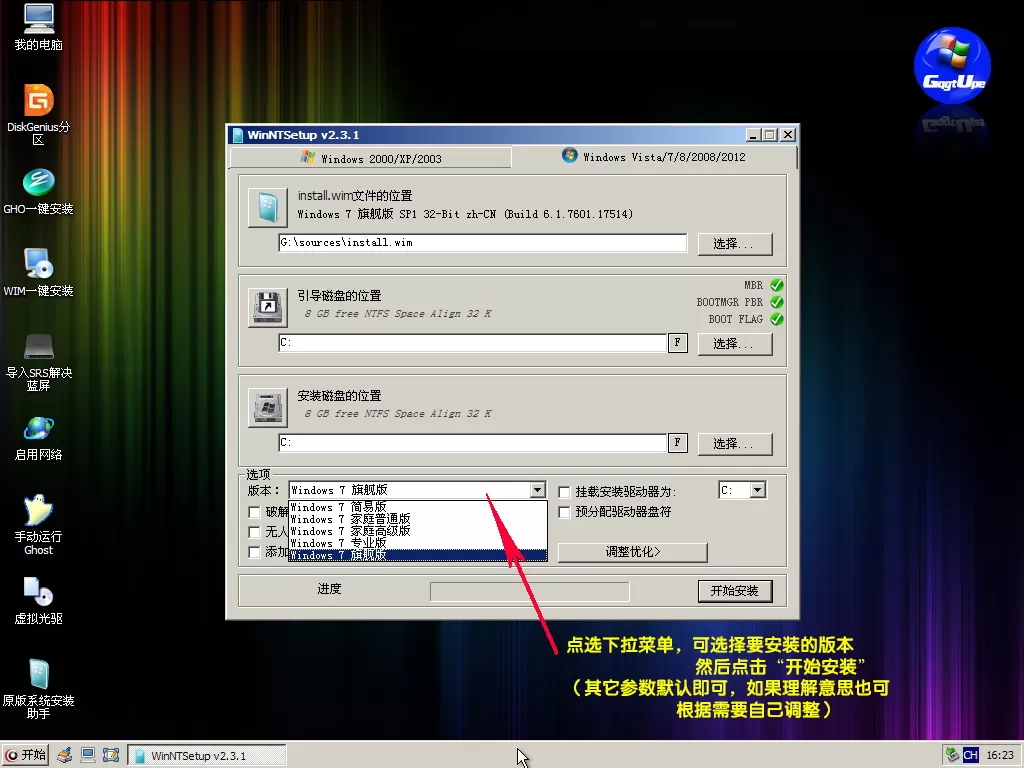Viewport: 1024px width, 768px height.
Task: Open the C: mount drive letter dropdown
Action: click(757, 490)
